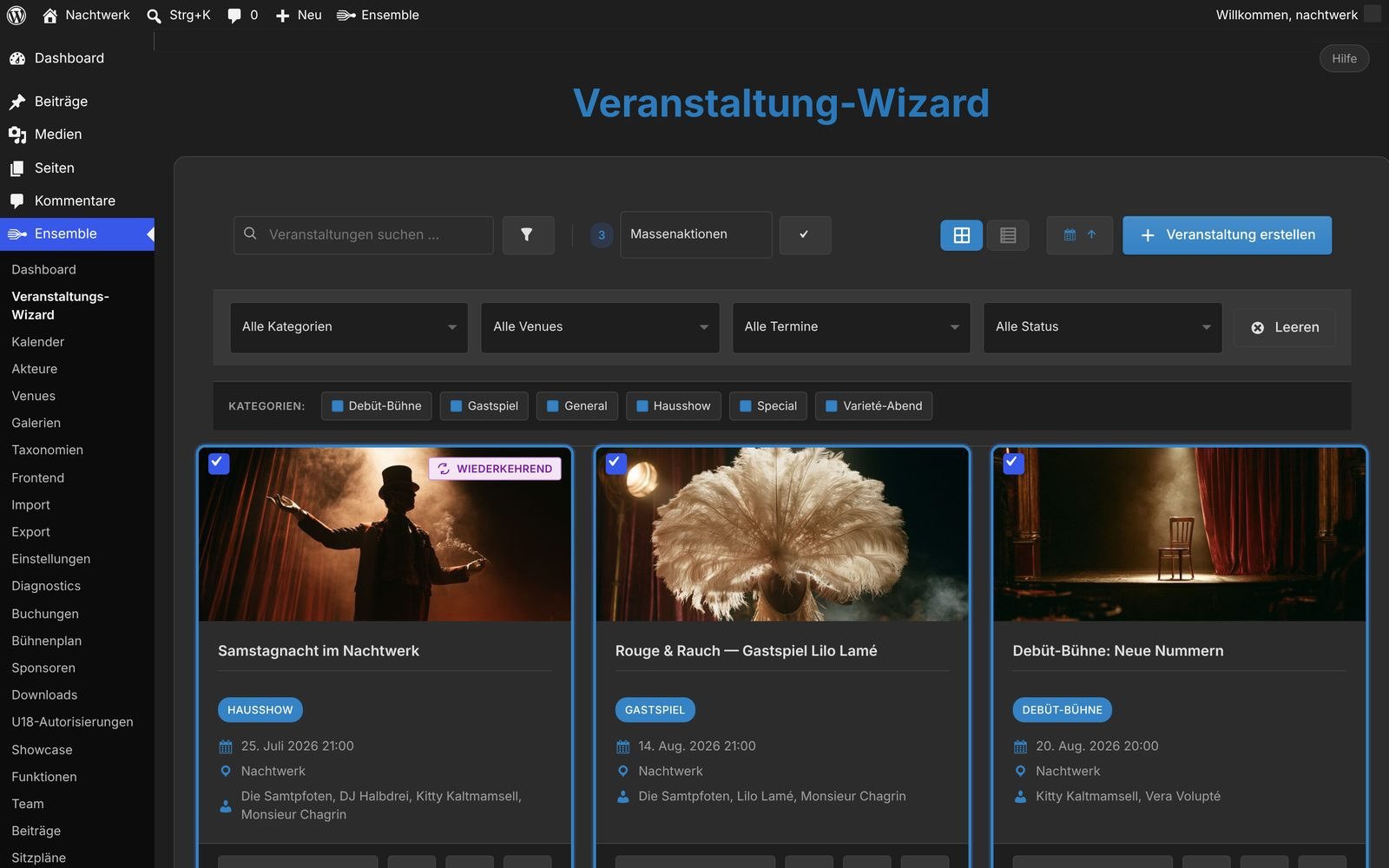Screen dimensions: 1389x868
Task: Open the Strg+K search icon
Action: tap(154, 16)
